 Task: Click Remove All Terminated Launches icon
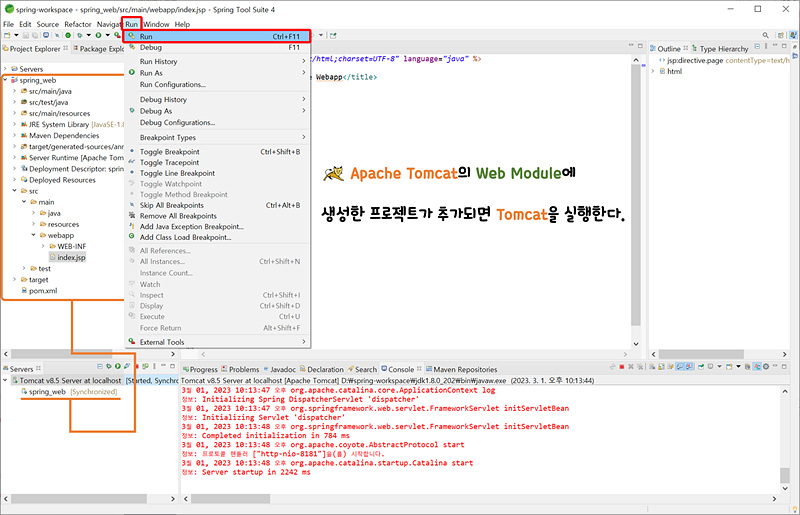(x=640, y=366)
